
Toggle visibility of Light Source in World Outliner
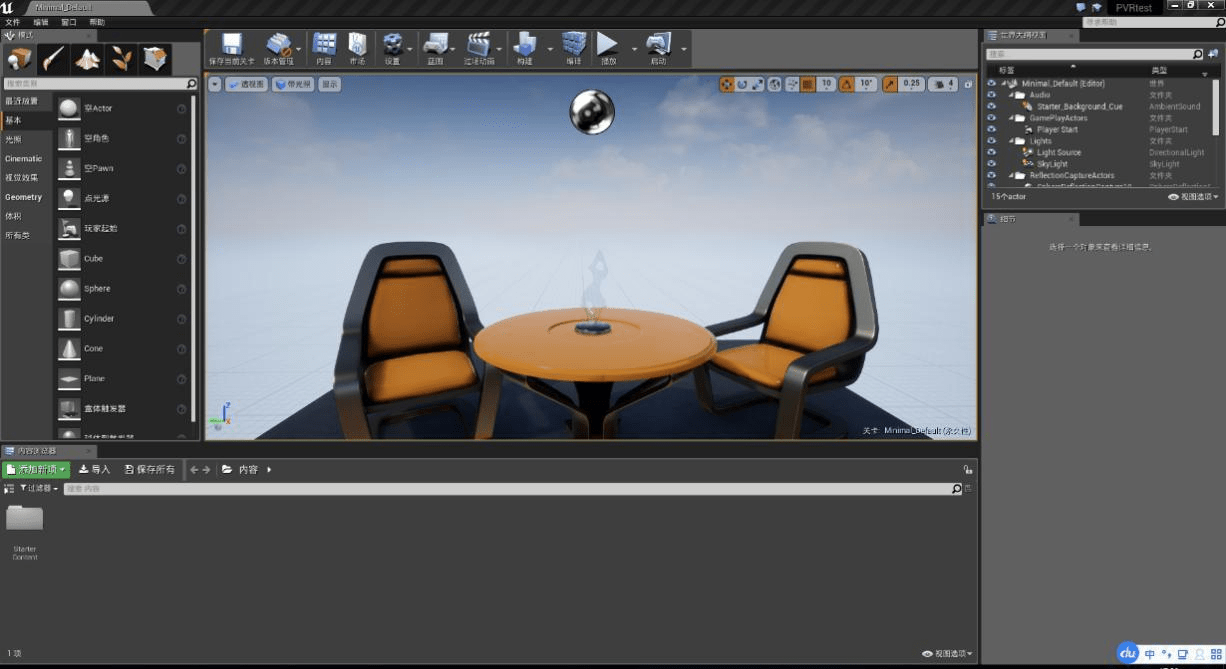click(991, 152)
